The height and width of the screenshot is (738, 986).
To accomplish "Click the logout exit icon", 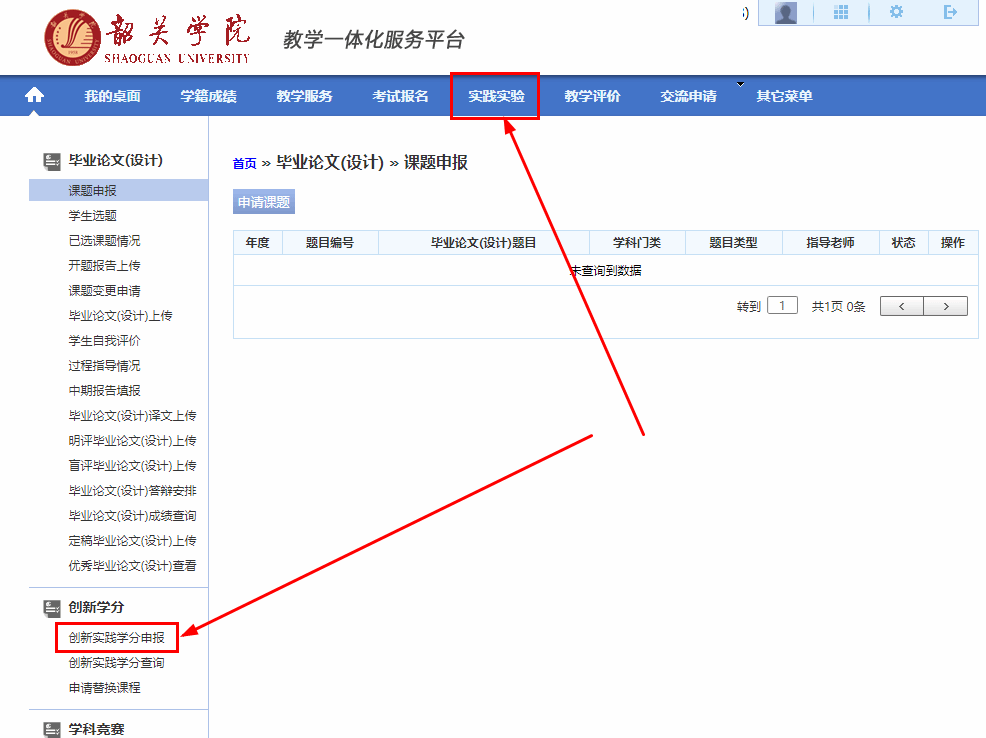I will (x=950, y=13).
